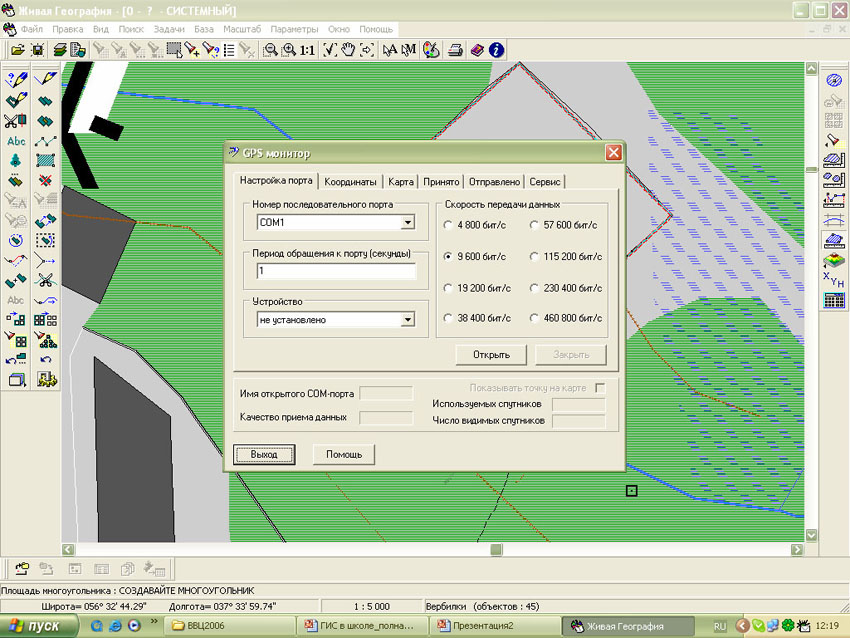Click the port polling period field
This screenshot has width=850, height=638.
tap(335, 271)
